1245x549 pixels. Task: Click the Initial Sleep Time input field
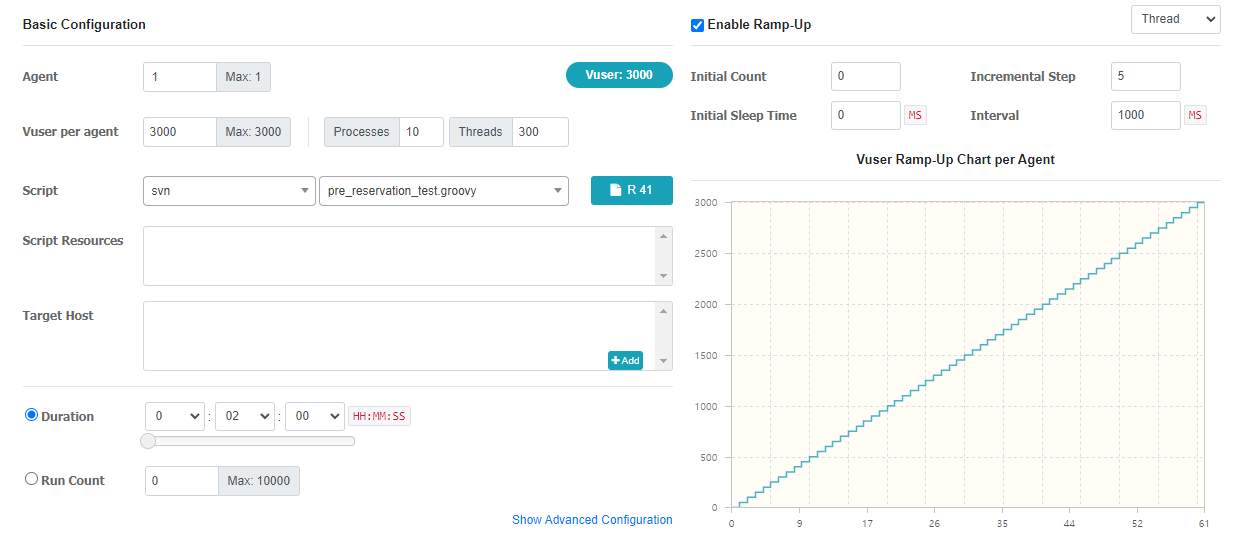[866, 116]
